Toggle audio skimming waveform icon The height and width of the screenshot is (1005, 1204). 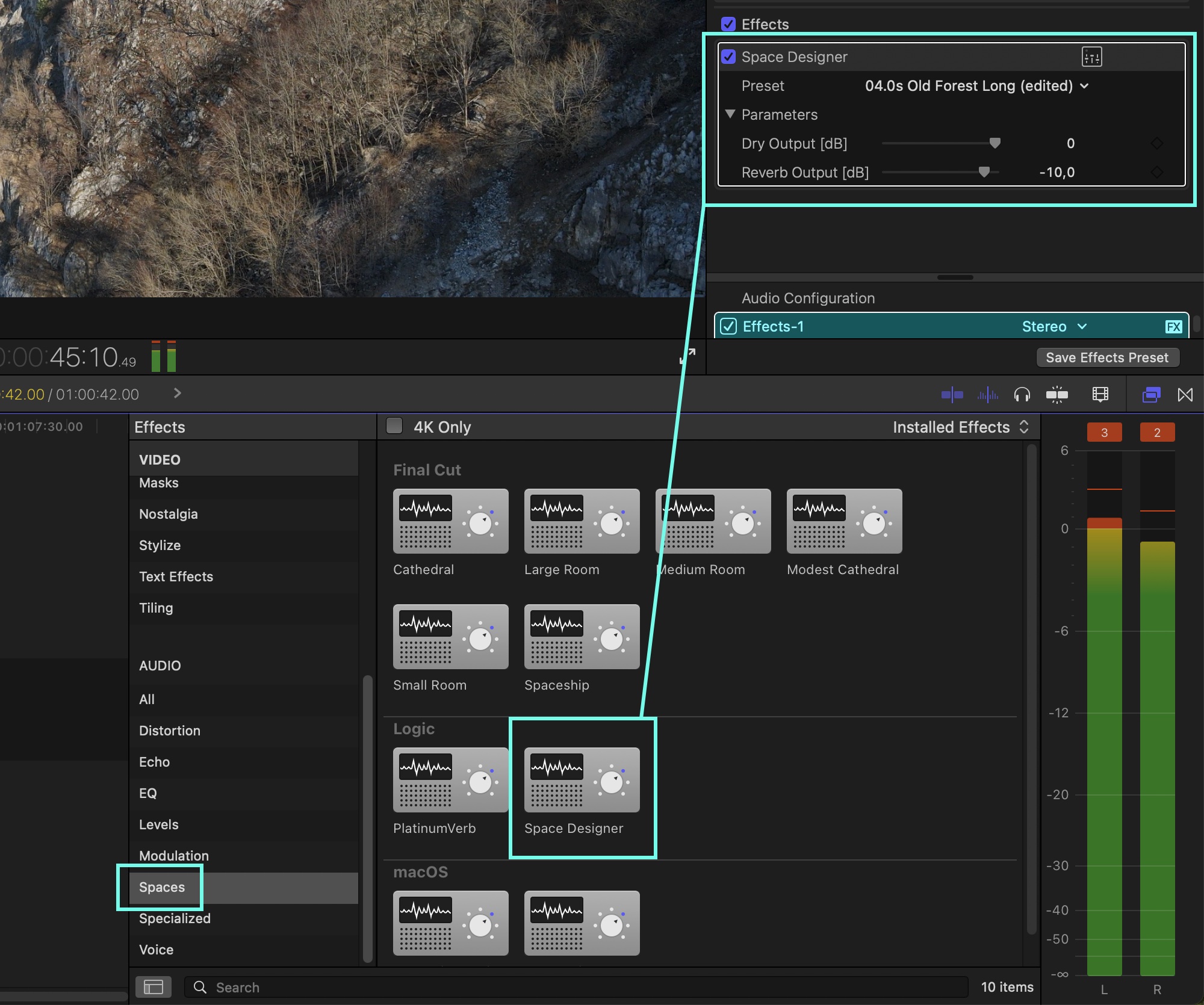click(987, 395)
